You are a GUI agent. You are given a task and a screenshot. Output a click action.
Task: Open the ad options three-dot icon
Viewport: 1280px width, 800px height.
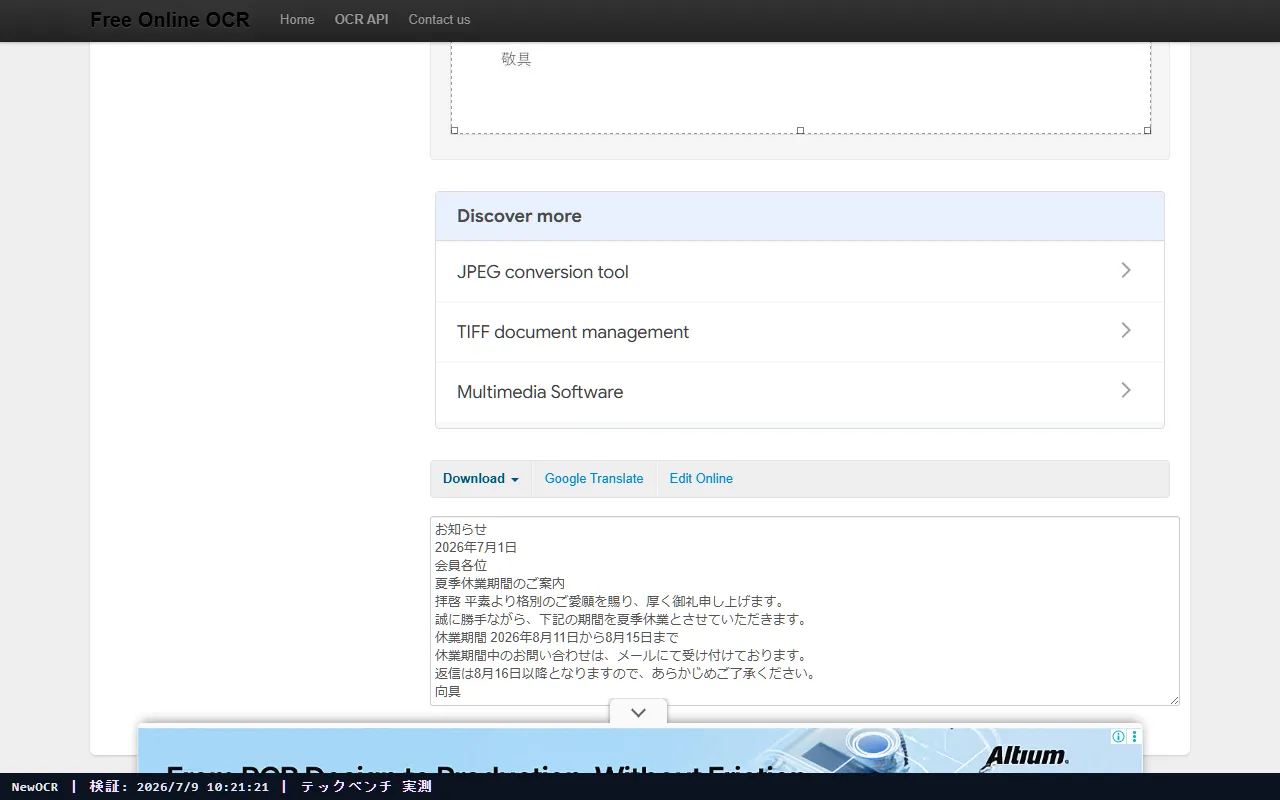[1133, 737]
